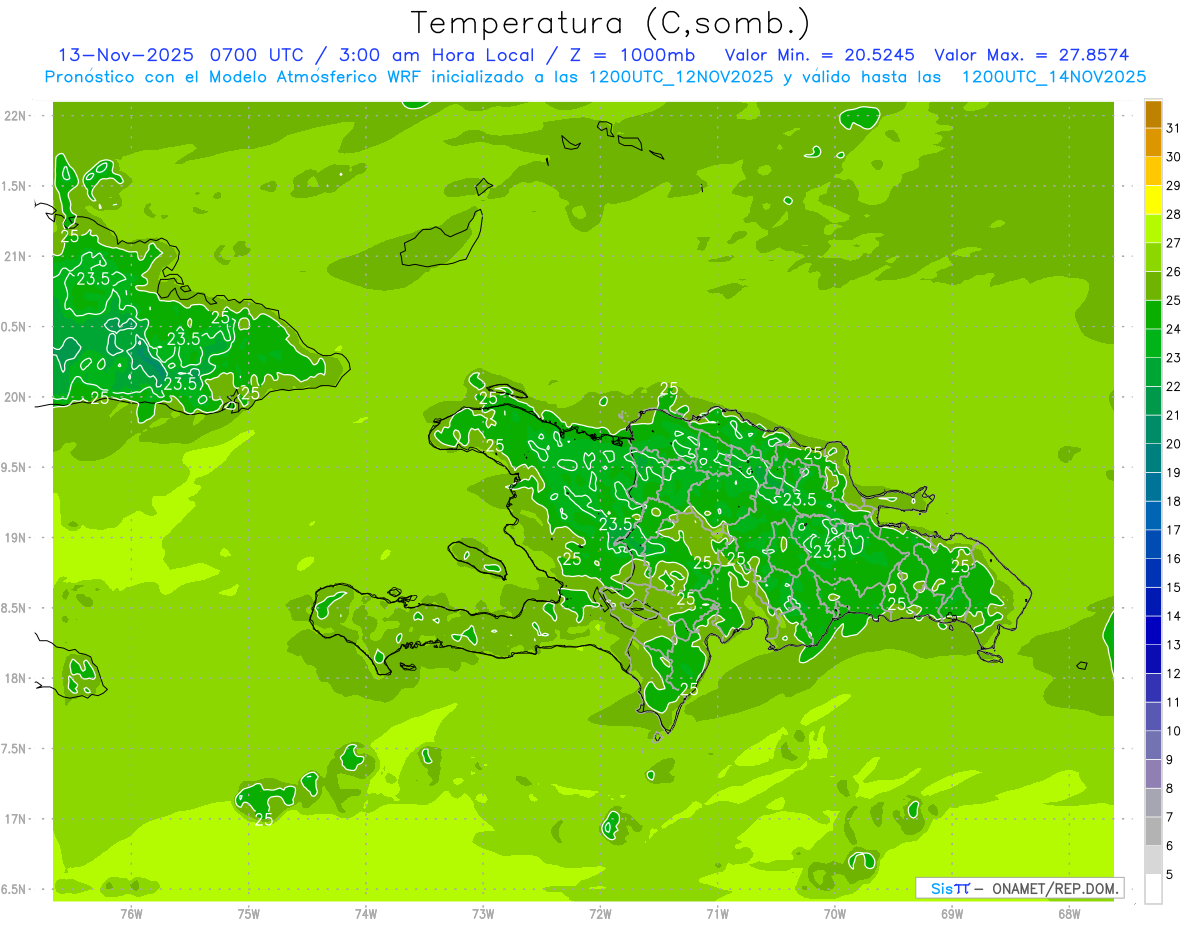Click the '76W' longitude label
This screenshot has width=1200, height=927.
[x=131, y=914]
